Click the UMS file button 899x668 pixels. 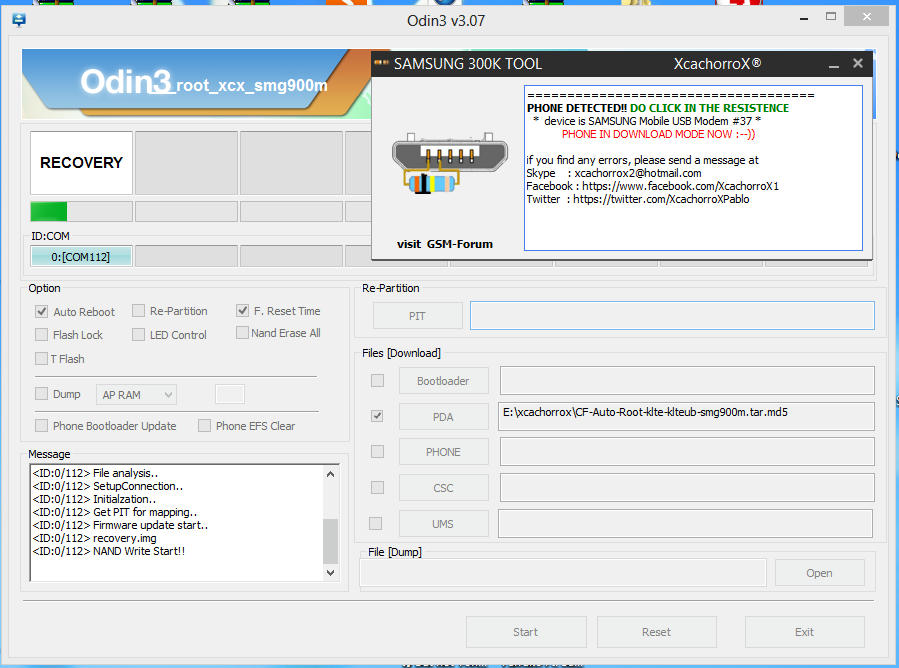click(x=444, y=524)
